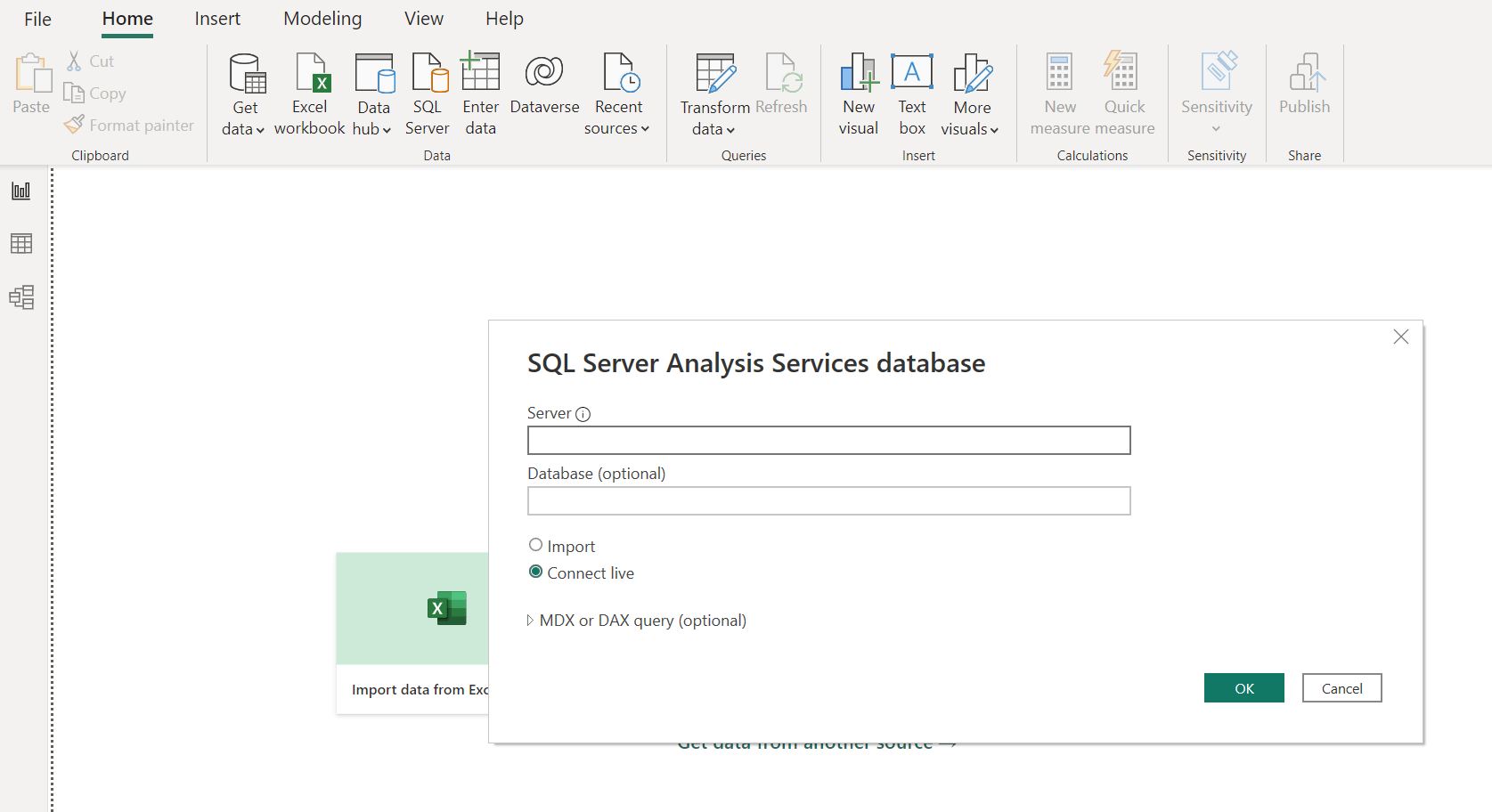Select the Format painter brush

click(x=74, y=125)
